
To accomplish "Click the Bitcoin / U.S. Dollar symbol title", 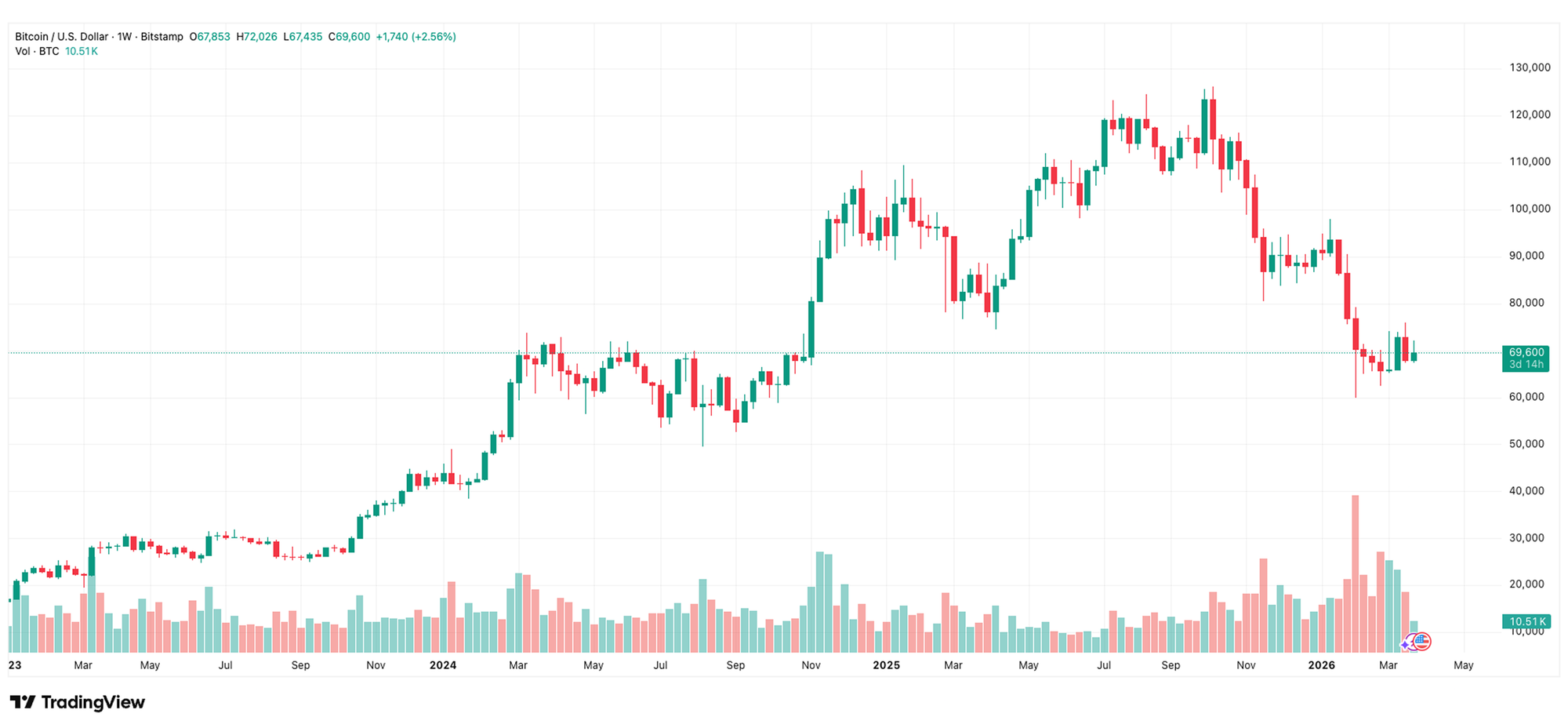I will pos(61,37).
